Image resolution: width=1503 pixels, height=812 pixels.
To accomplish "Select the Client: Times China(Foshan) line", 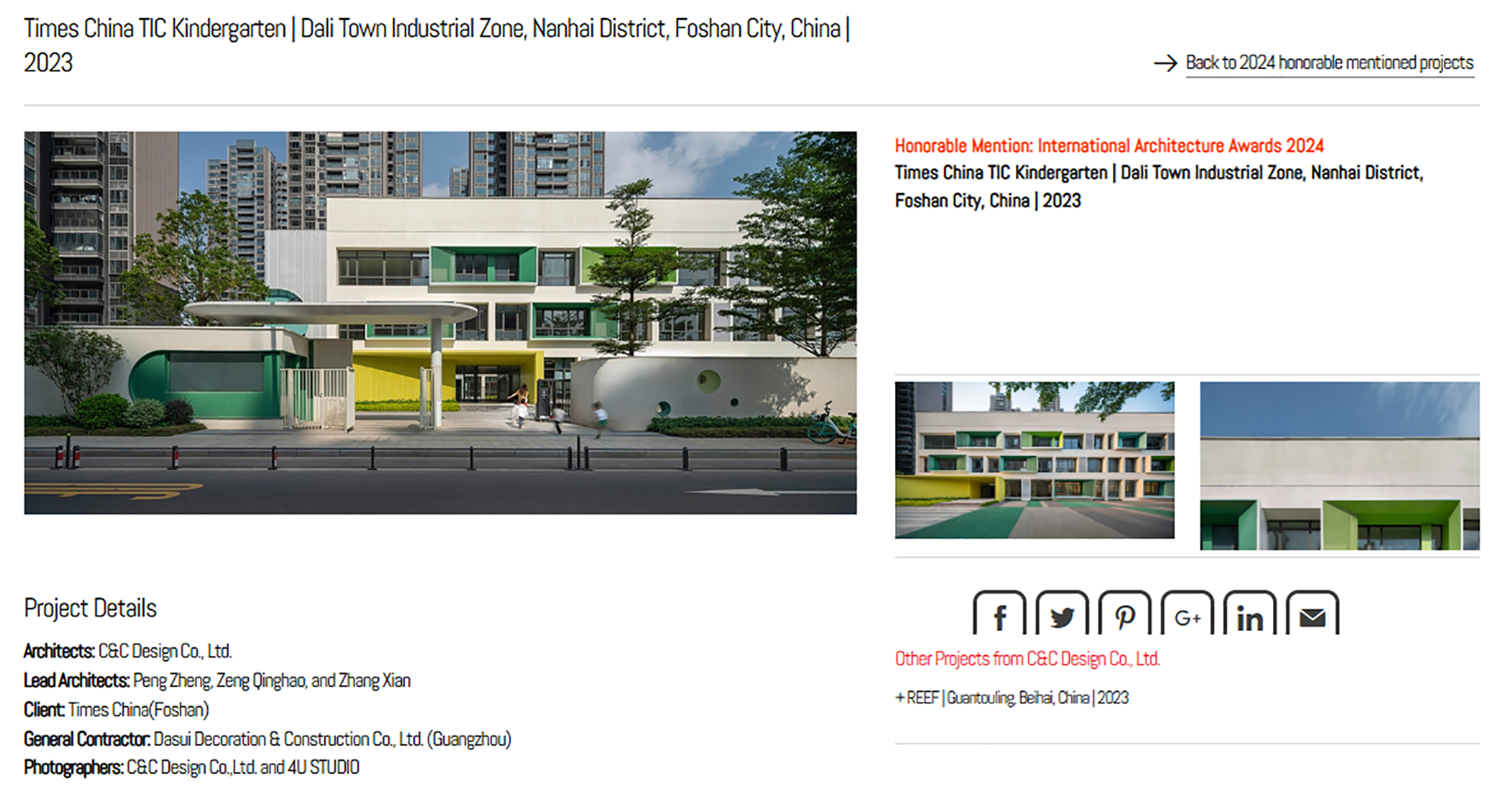I will [x=116, y=710].
